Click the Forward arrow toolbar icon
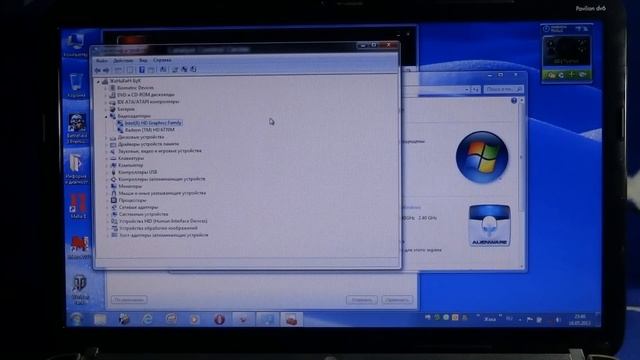640x360 pixels. point(106,70)
